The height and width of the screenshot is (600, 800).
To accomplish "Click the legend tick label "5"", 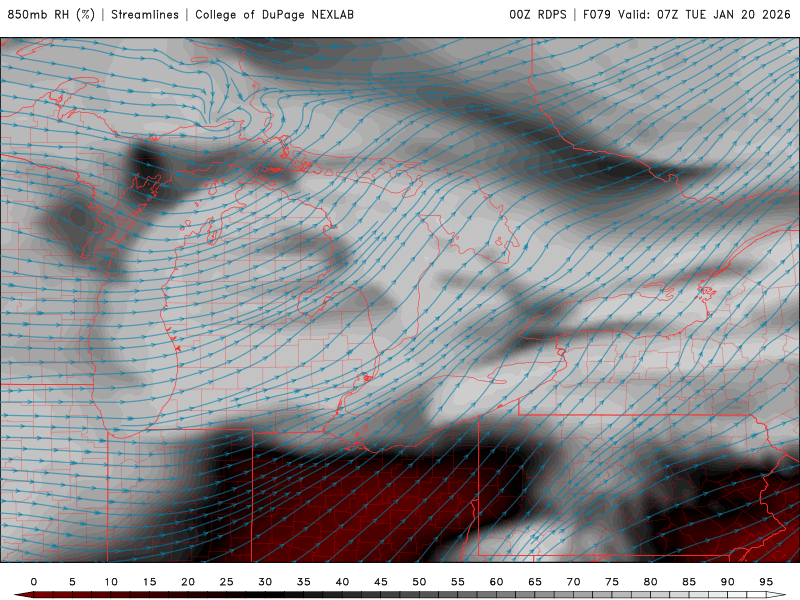I will [x=72, y=582].
